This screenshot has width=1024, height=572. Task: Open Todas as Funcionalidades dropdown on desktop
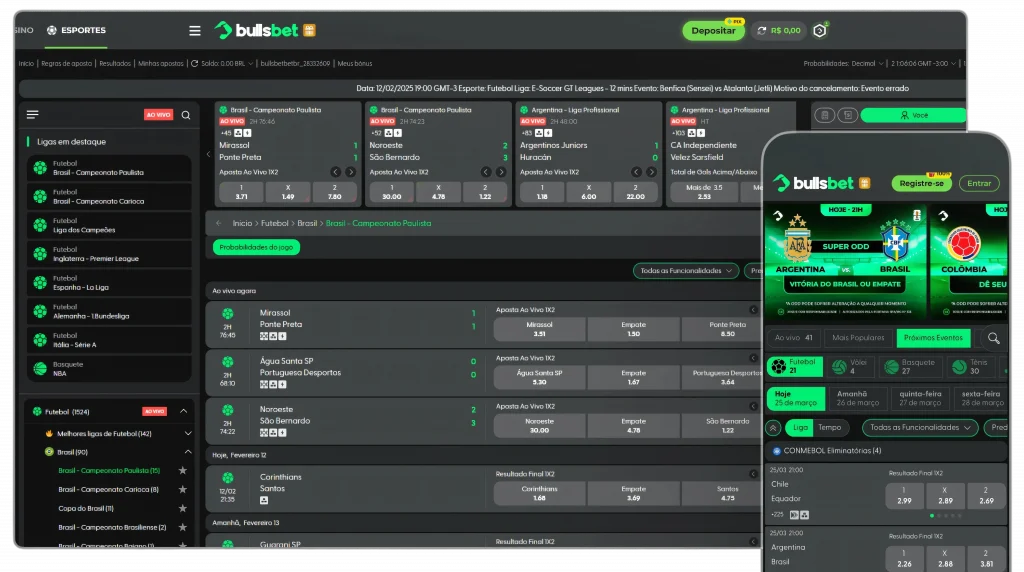[x=686, y=271]
